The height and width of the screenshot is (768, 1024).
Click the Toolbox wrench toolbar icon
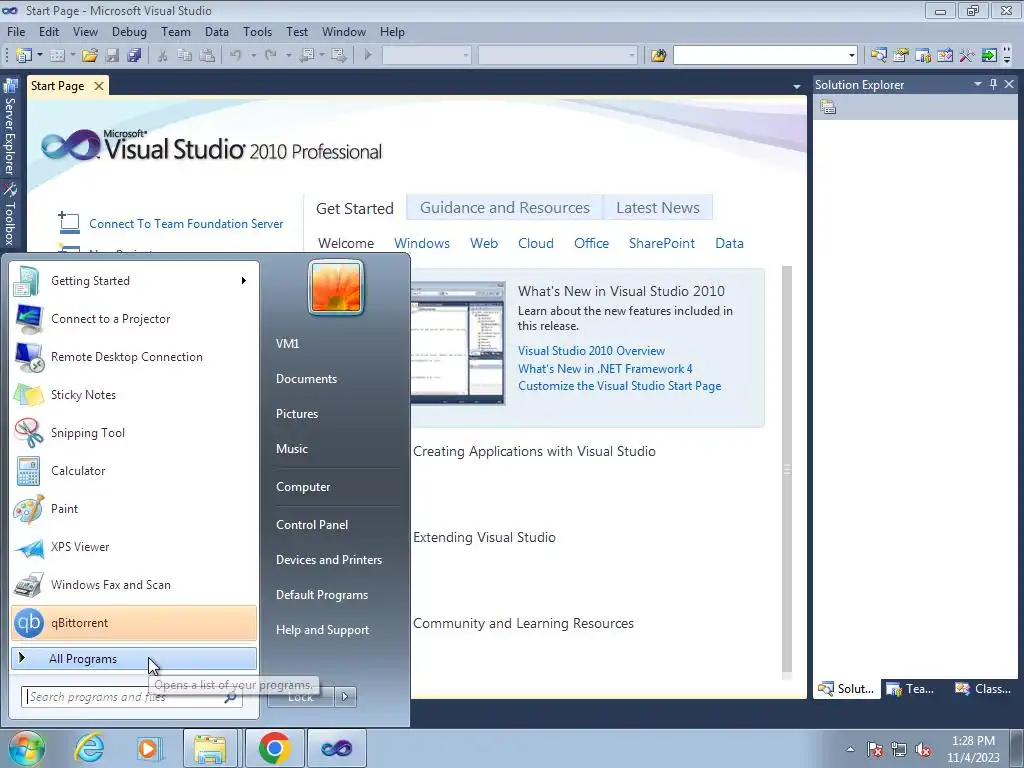967,56
